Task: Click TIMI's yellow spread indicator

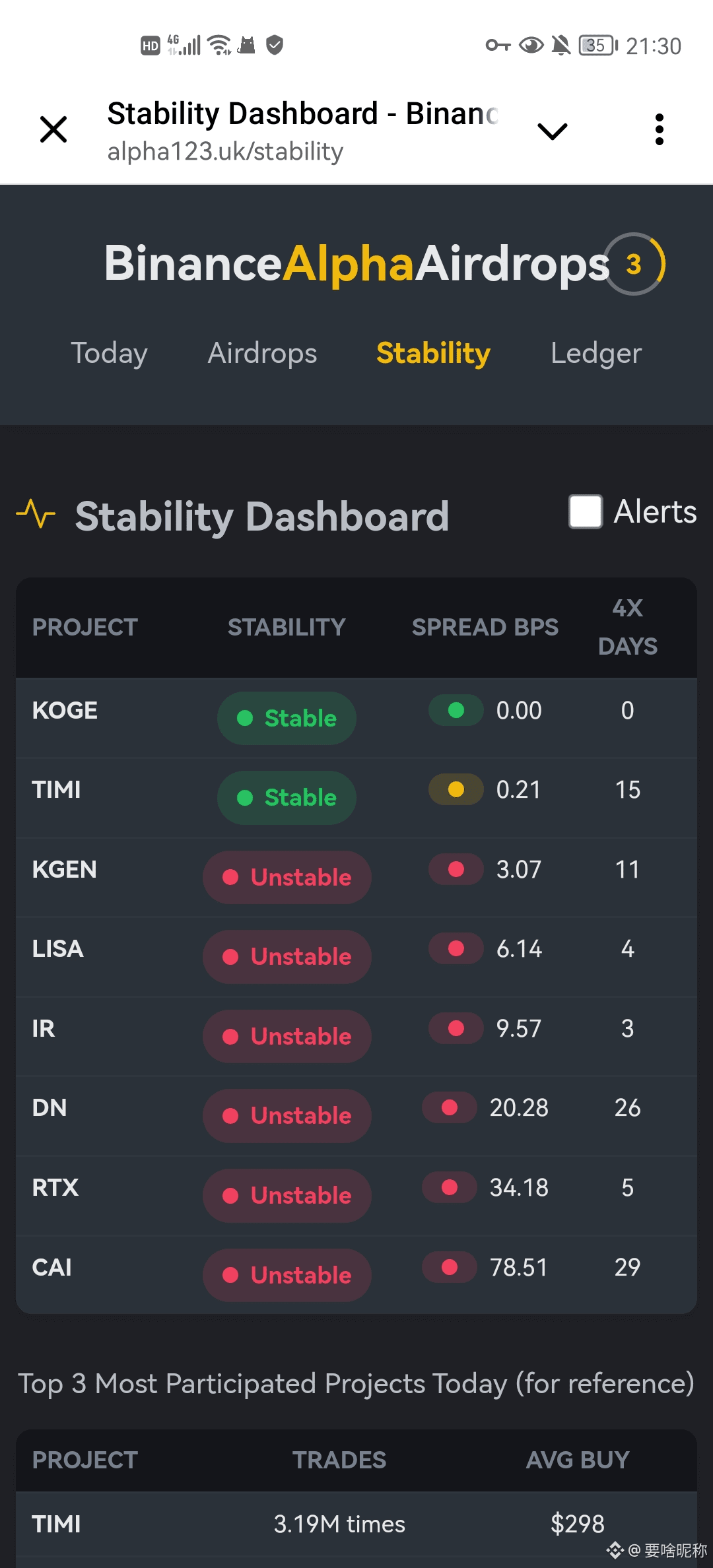Action: [x=456, y=790]
